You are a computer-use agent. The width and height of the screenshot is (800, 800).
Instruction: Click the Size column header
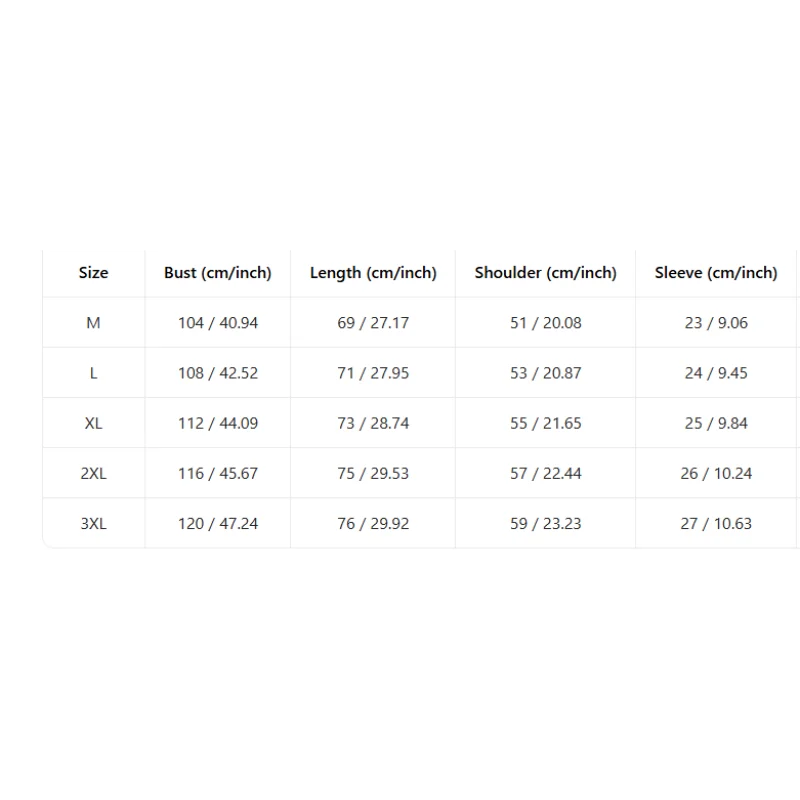pyautogui.click(x=93, y=273)
